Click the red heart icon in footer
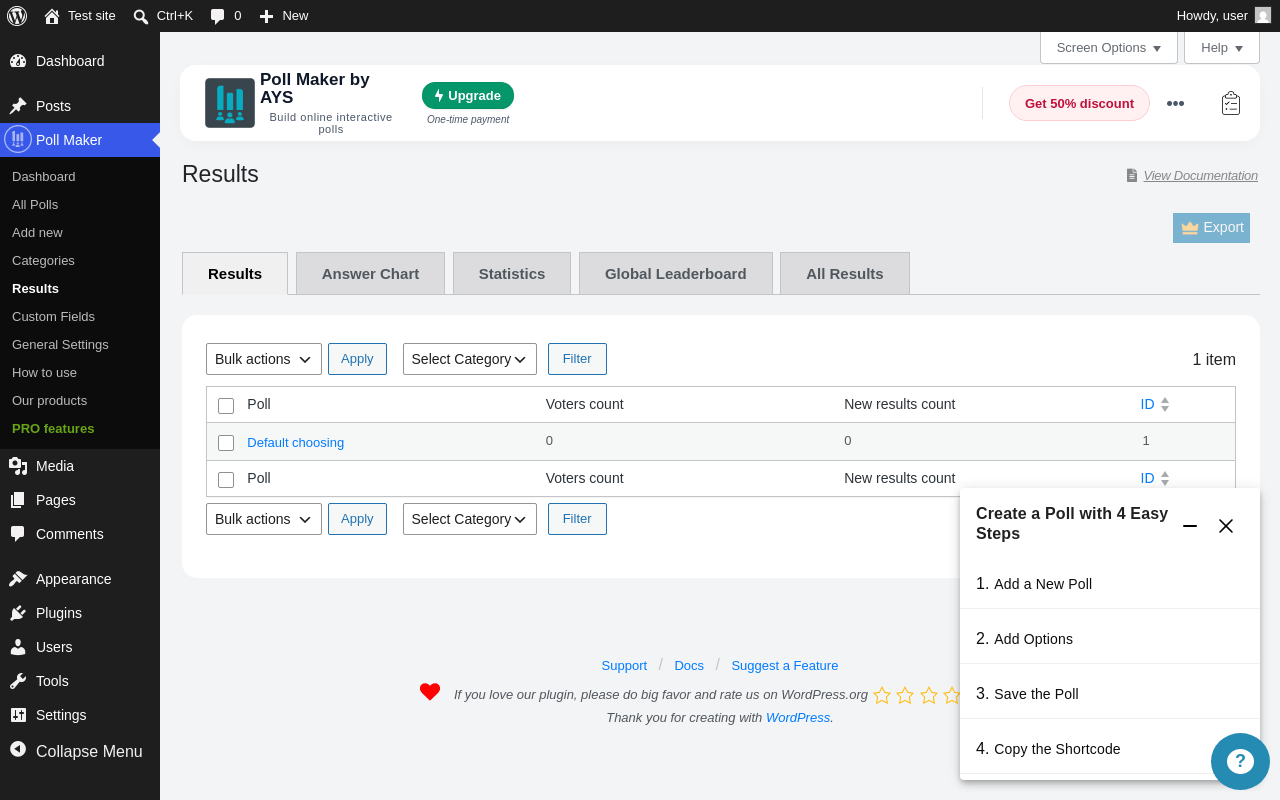This screenshot has height=800, width=1280. pos(430,692)
